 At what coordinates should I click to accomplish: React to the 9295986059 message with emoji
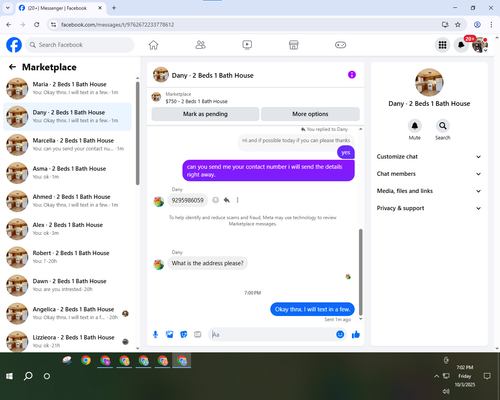point(216,200)
